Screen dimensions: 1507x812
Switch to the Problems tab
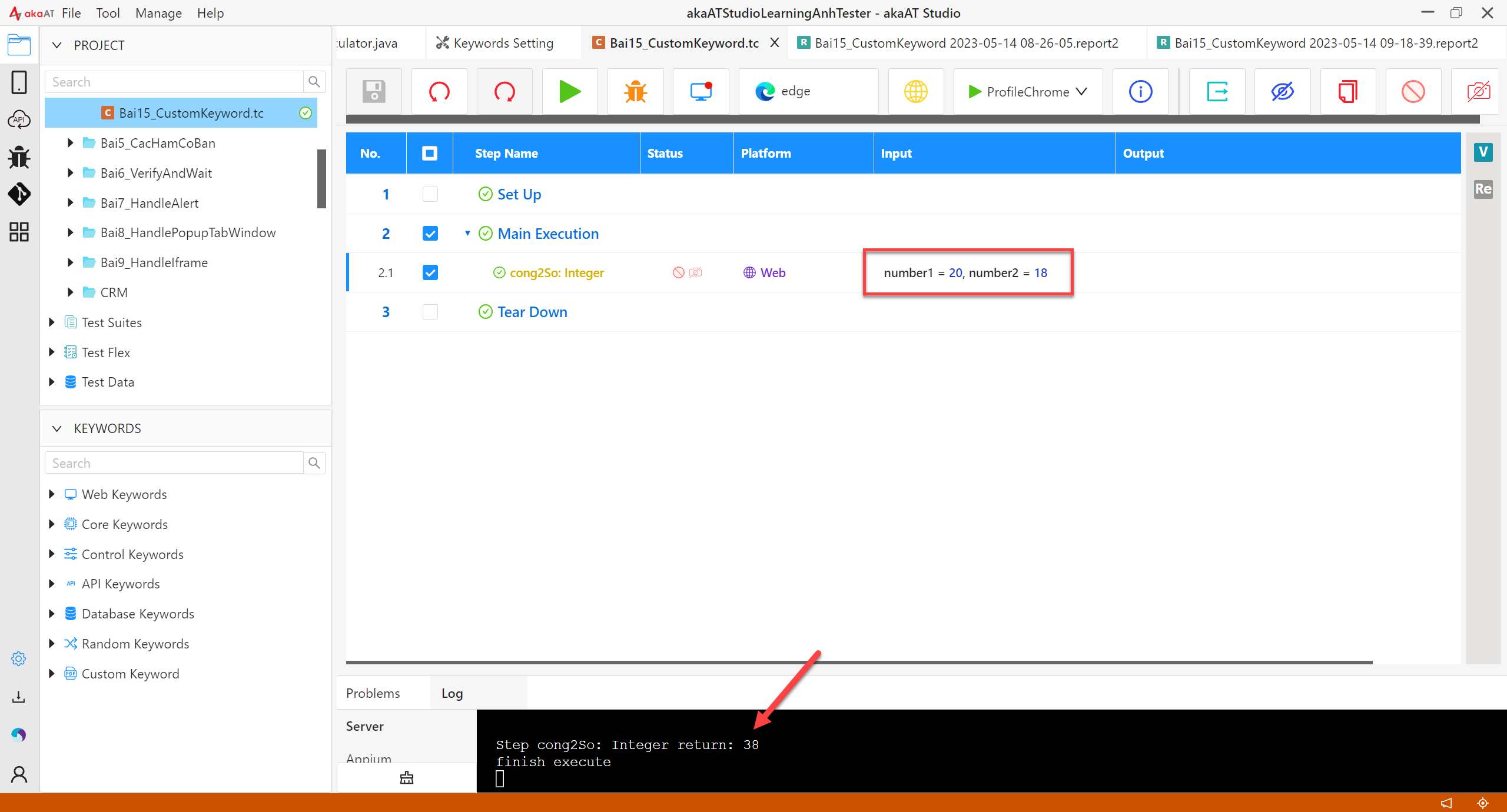[x=373, y=693]
